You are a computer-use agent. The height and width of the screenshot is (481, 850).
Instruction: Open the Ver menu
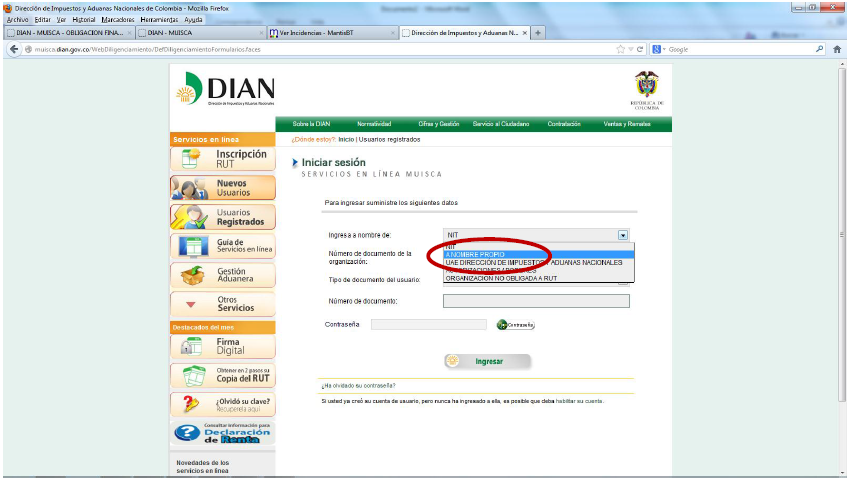point(61,20)
